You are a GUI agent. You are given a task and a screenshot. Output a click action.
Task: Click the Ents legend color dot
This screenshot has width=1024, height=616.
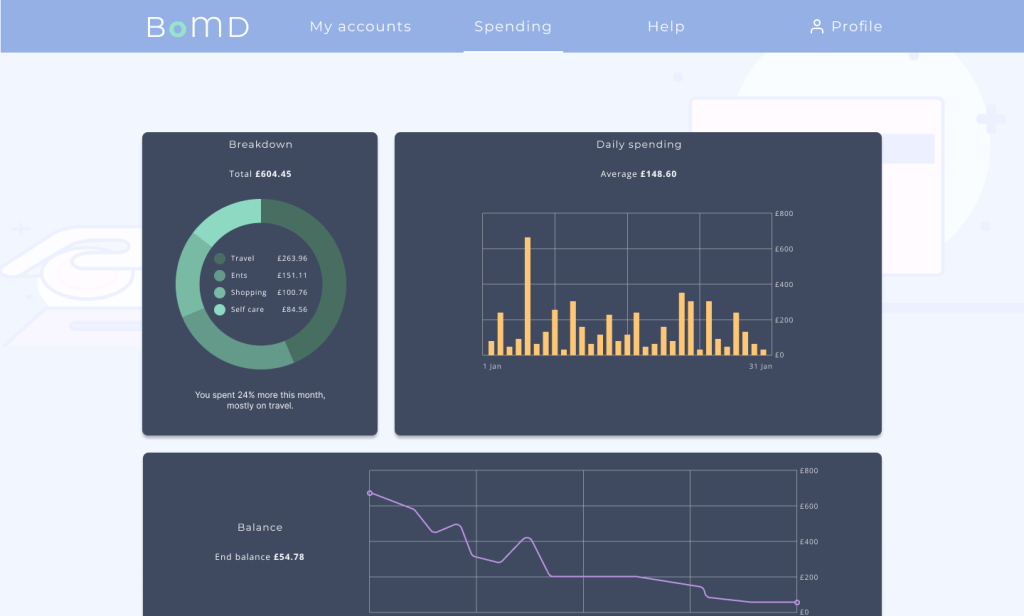point(220,276)
